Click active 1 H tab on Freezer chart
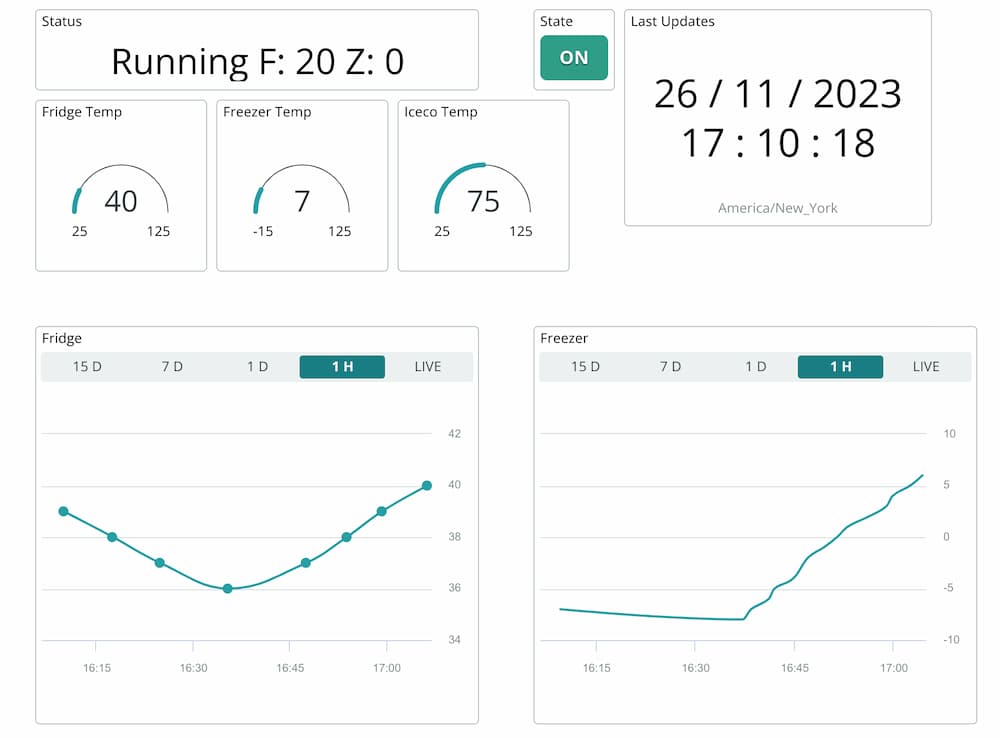 840,367
